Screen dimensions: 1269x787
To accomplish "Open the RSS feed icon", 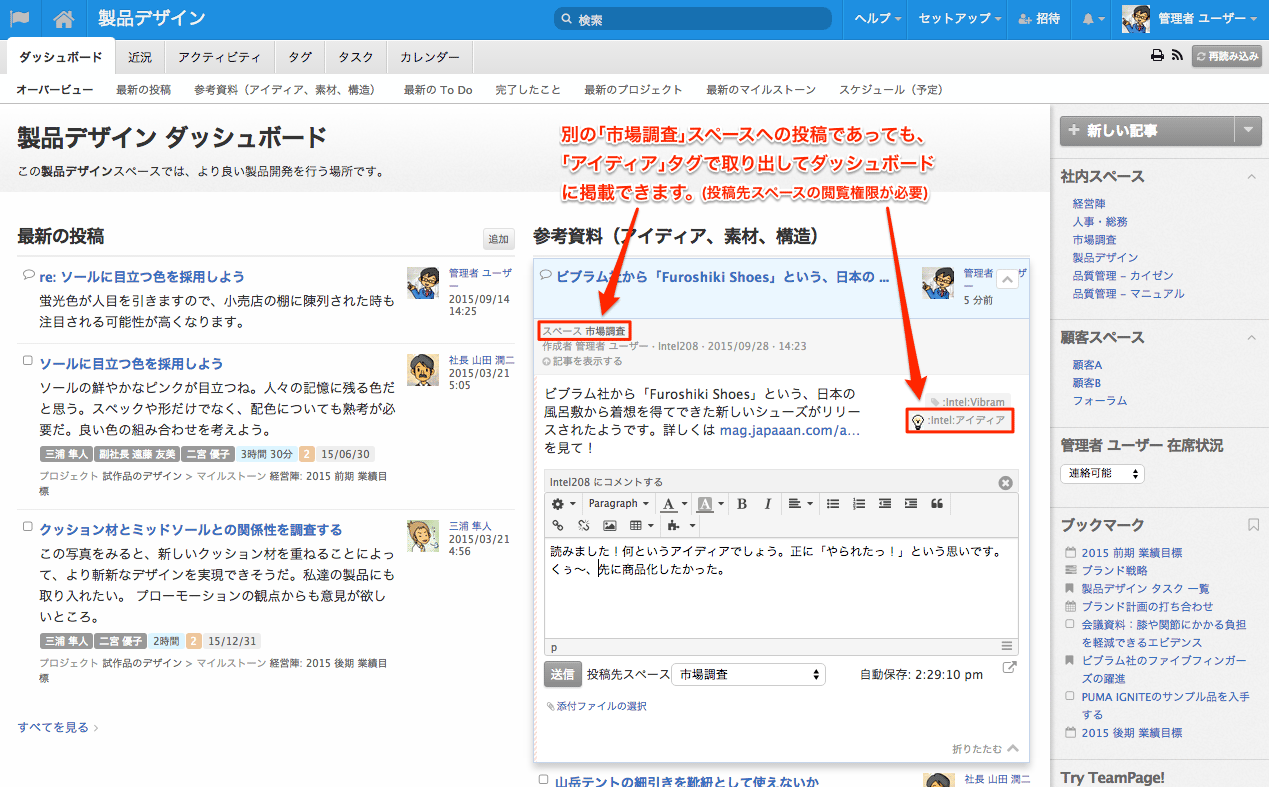I will click(1177, 57).
